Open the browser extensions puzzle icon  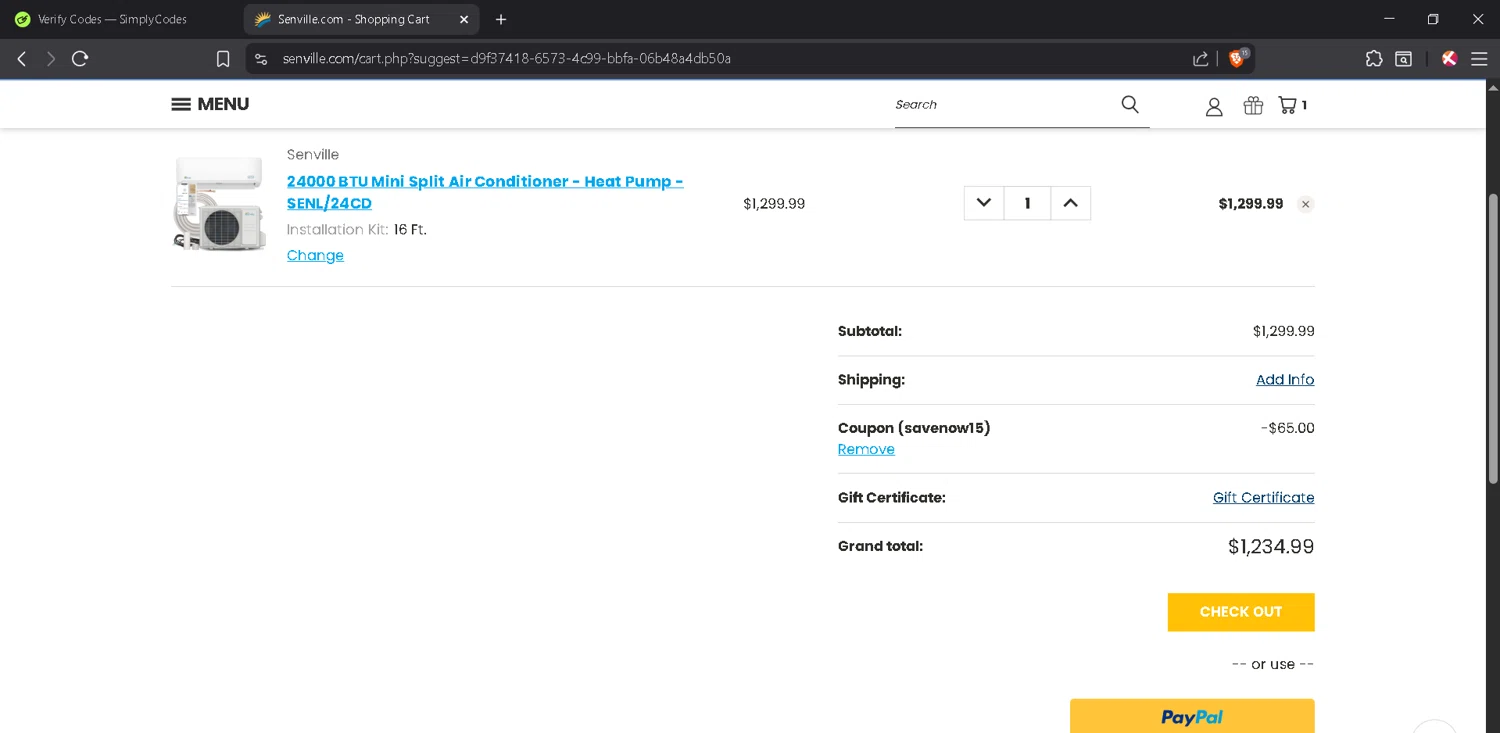[1374, 59]
